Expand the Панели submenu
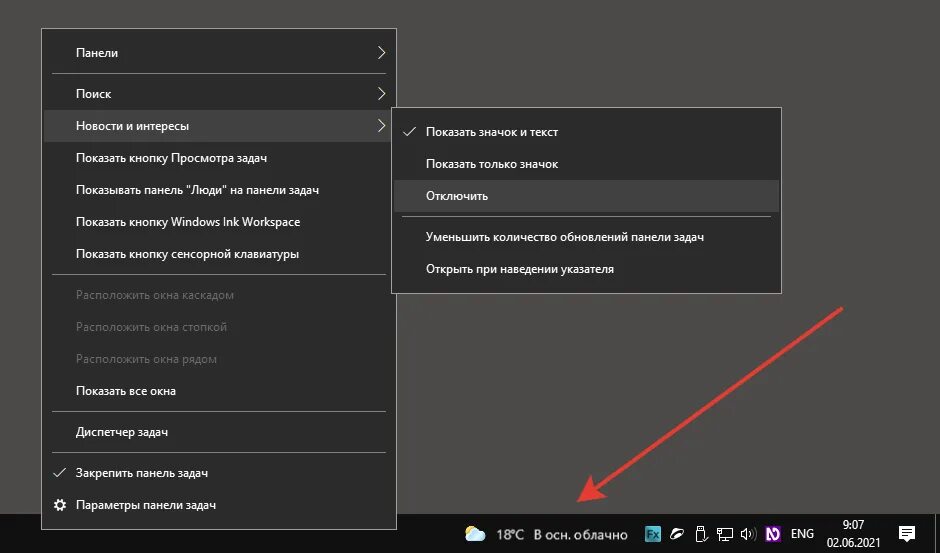 [219, 53]
